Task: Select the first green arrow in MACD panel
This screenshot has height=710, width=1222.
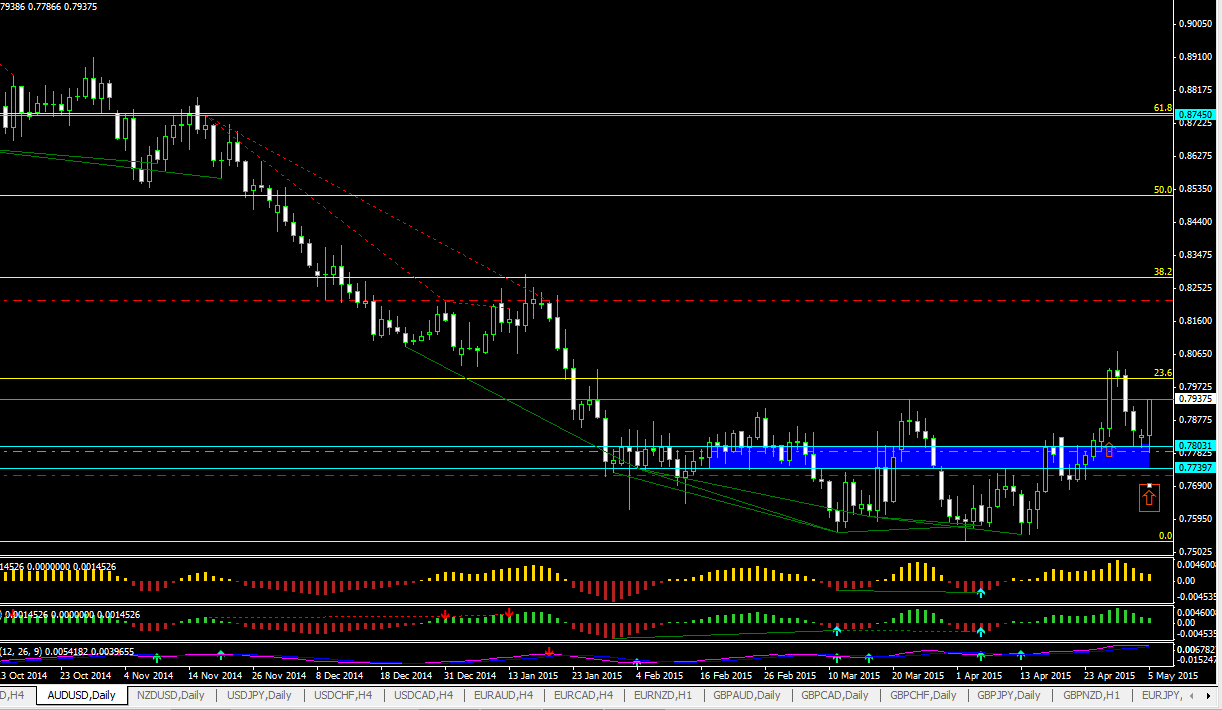Action: (x=157, y=657)
